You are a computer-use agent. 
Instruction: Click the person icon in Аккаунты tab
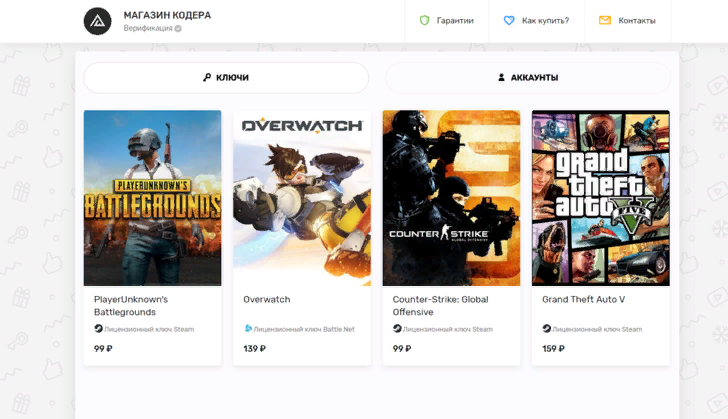(x=501, y=77)
